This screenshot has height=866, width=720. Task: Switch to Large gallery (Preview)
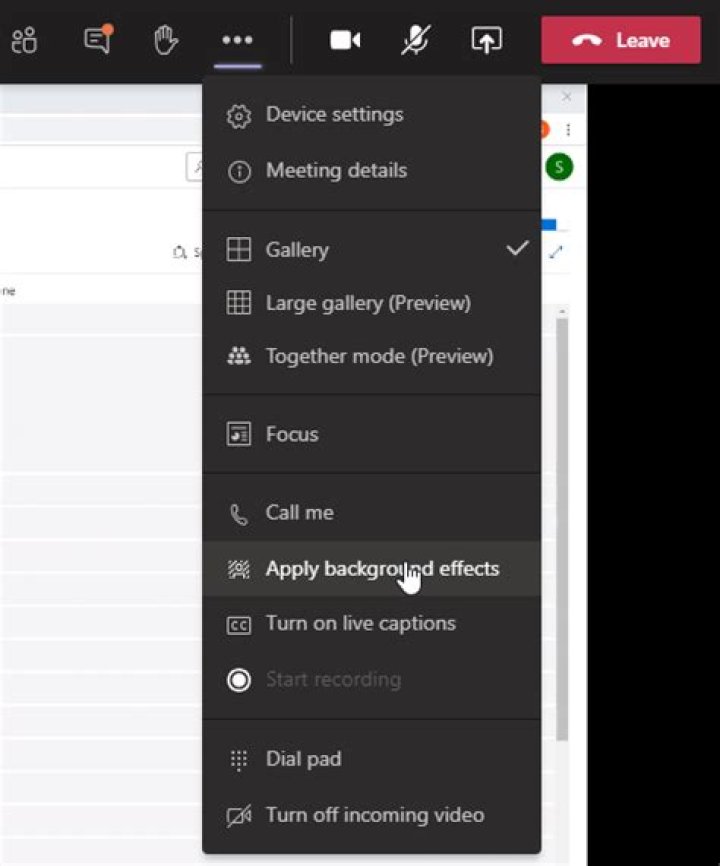[x=371, y=303]
